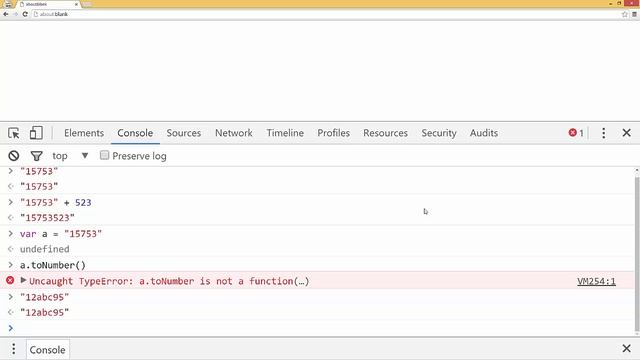Screen dimensions: 640x360
Task: Click the undefined result line
Action: click(x=44, y=249)
